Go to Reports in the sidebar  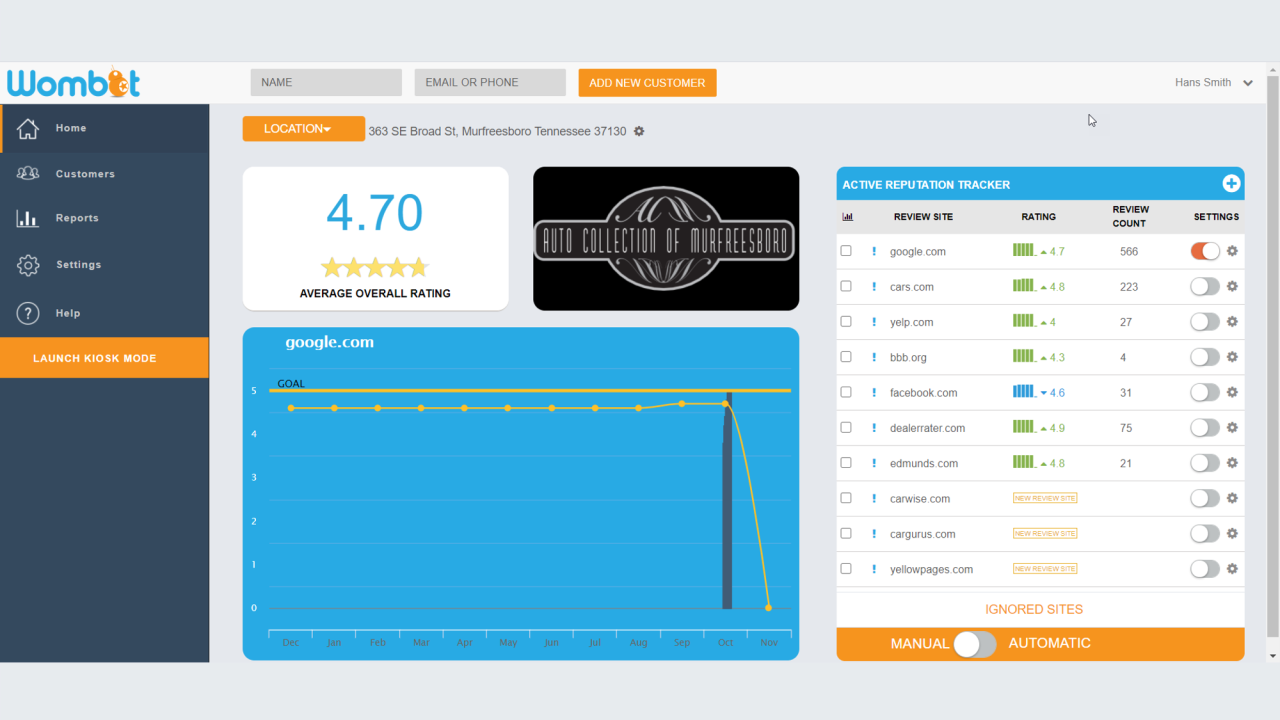point(77,218)
